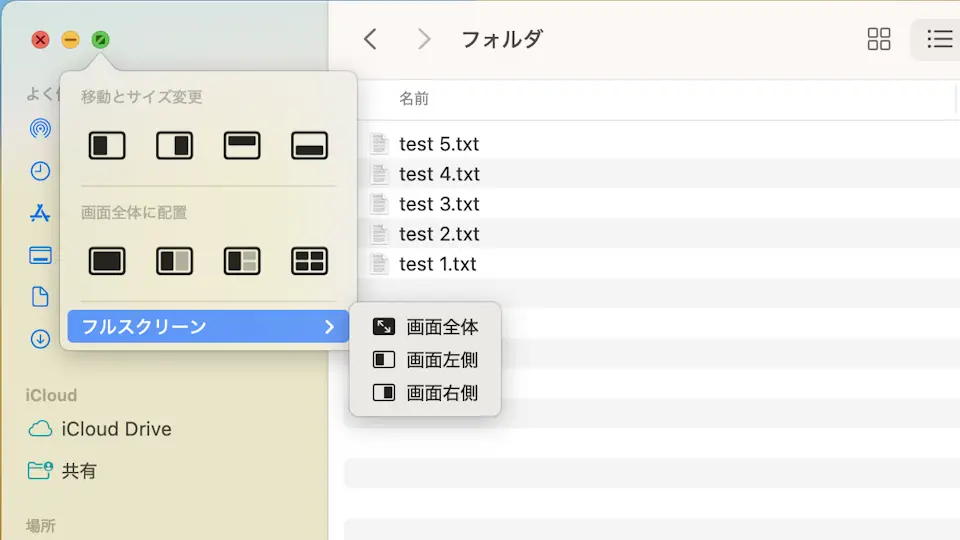Select the file test 3.txt
The width and height of the screenshot is (960, 540).
[x=439, y=204]
